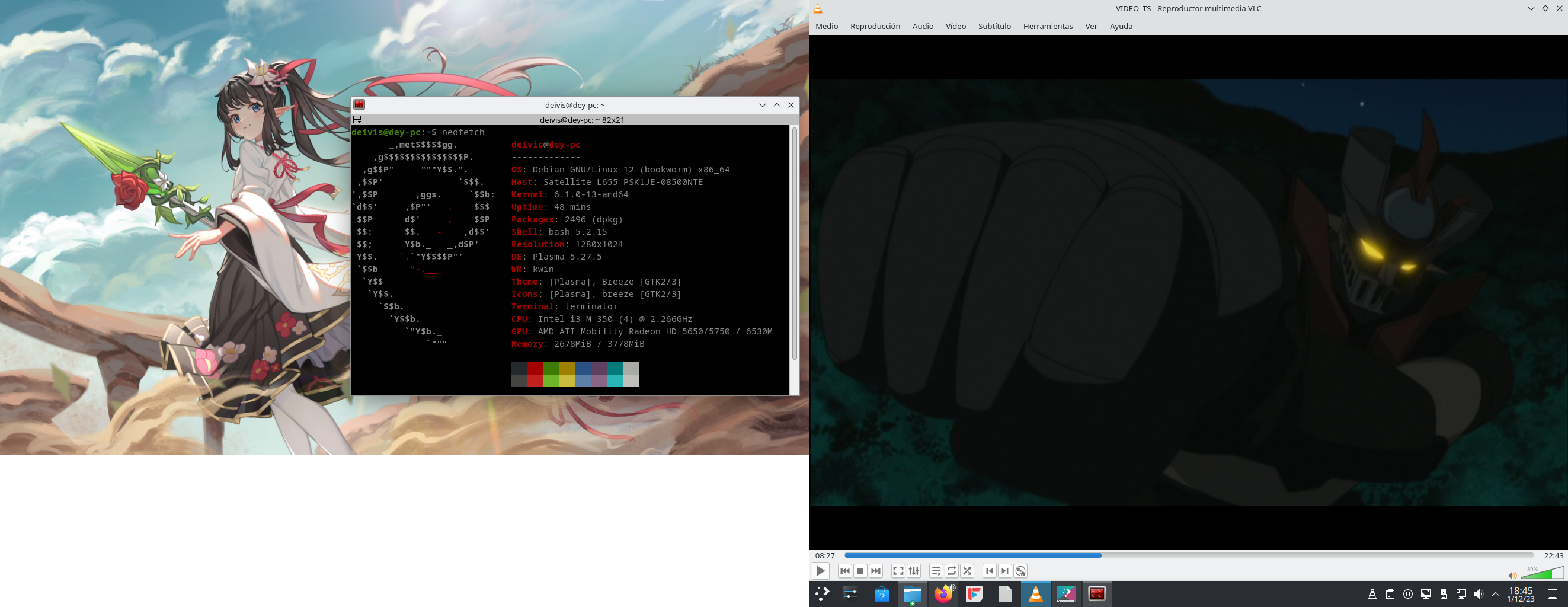The height and width of the screenshot is (607, 1568).
Task: Open System Settings from taskbar
Action: coord(850,593)
